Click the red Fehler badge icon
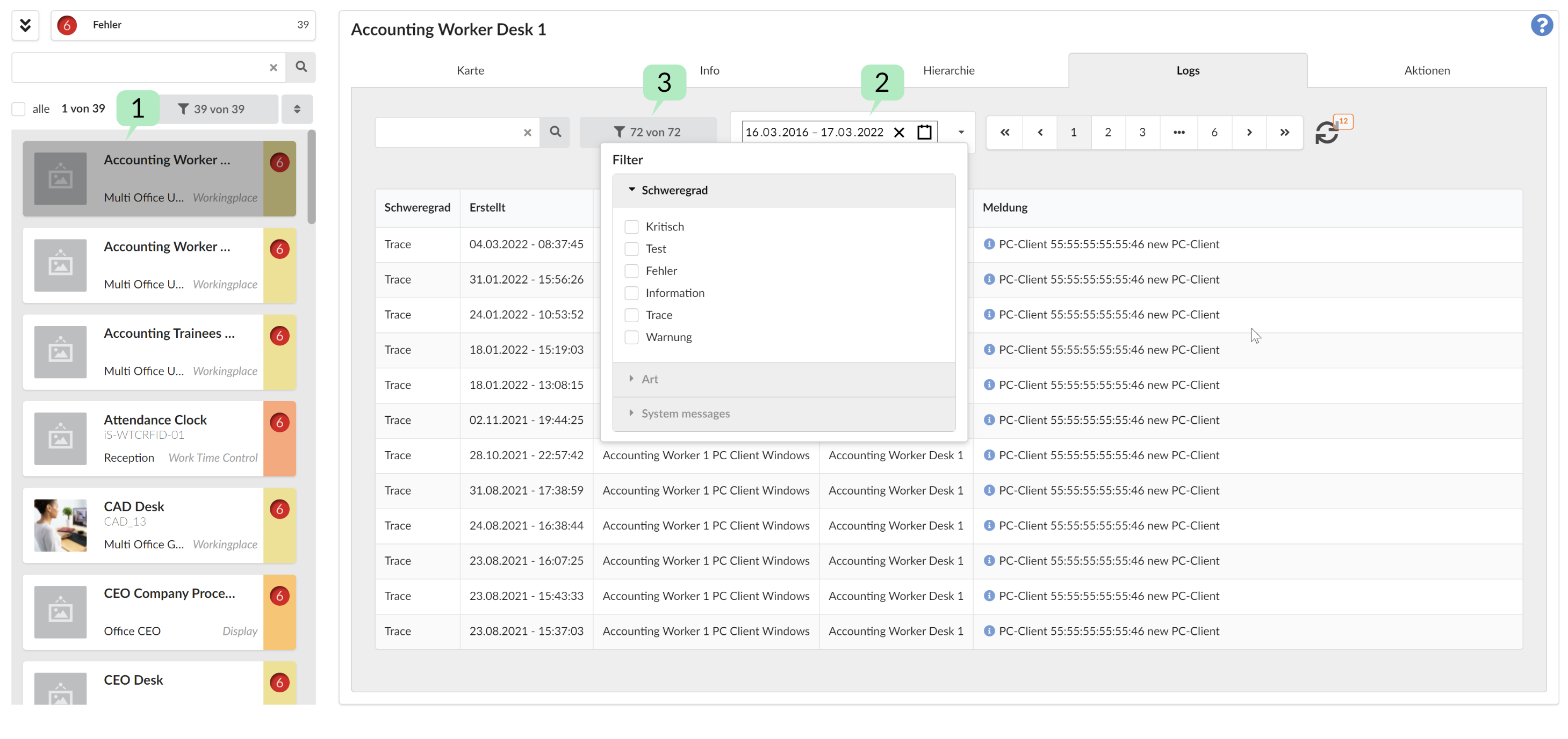Image resolution: width=1568 pixels, height=739 pixels. click(67, 25)
